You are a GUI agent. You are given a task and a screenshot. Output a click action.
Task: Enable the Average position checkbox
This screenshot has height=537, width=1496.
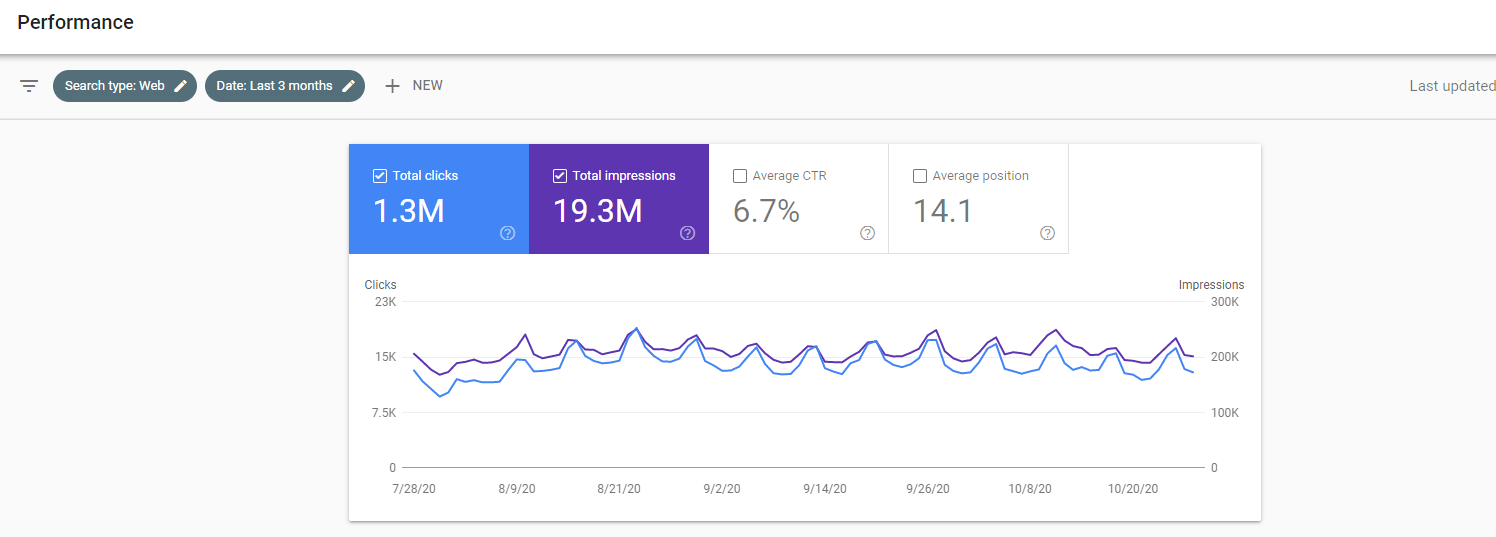920,176
